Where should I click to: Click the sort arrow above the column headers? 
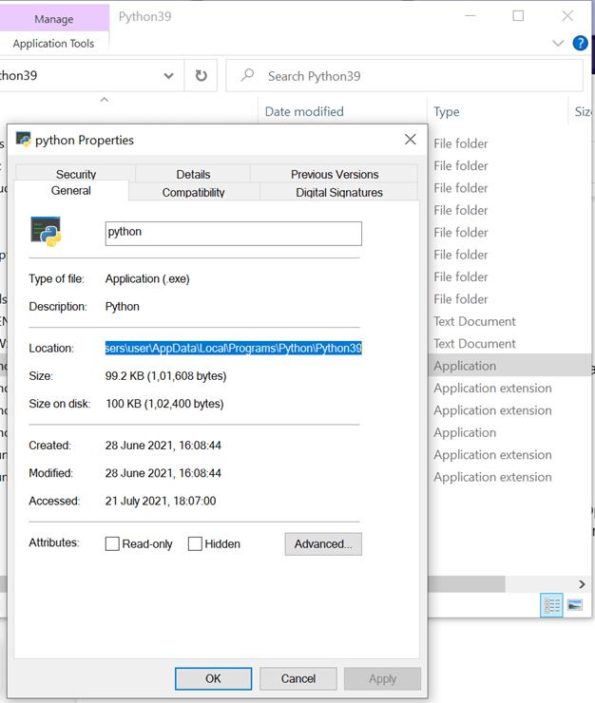coord(104,100)
